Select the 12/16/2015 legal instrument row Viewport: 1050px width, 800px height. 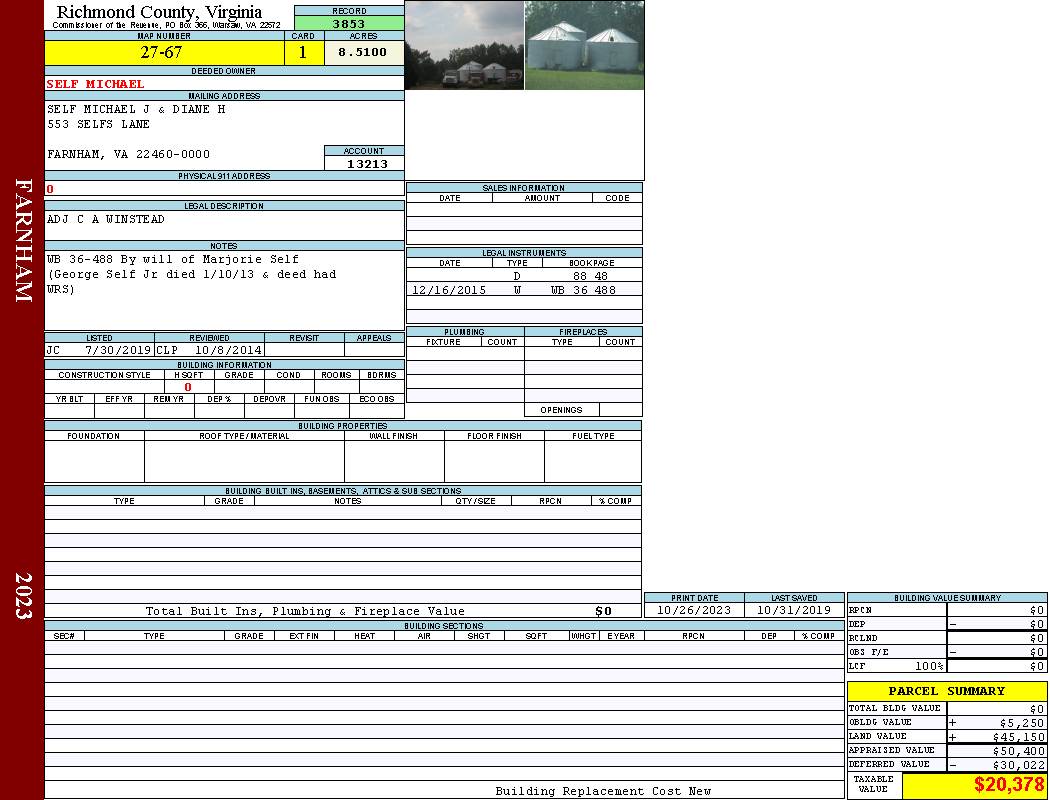pyautogui.click(x=524, y=290)
